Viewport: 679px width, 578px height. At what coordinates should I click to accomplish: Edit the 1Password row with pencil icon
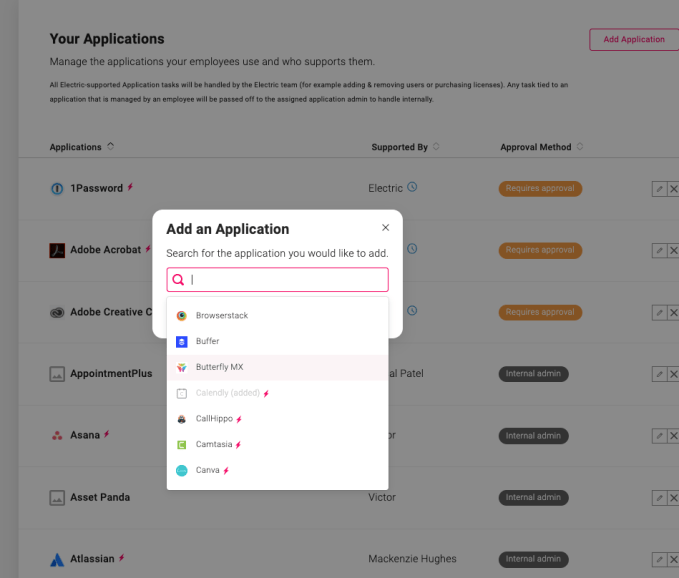658,189
